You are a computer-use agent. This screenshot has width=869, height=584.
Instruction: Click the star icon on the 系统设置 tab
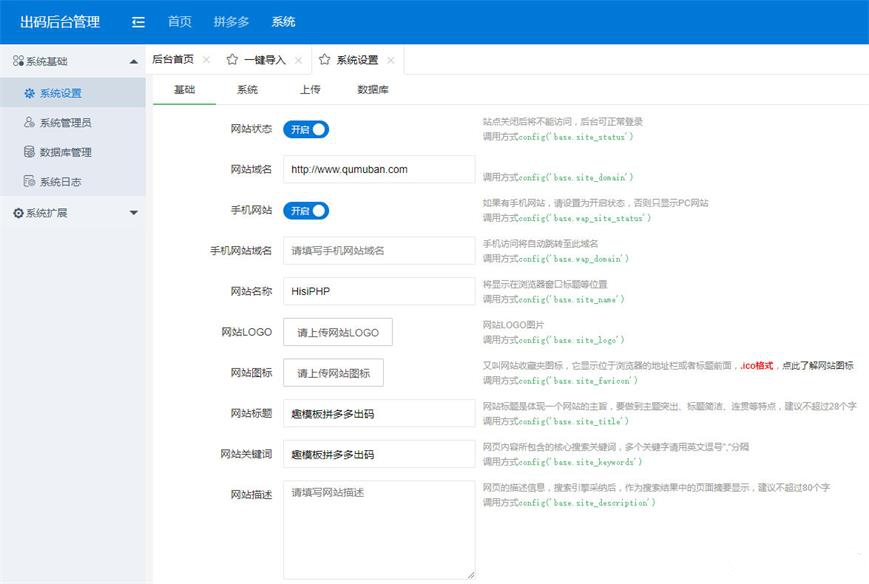tap(324, 60)
